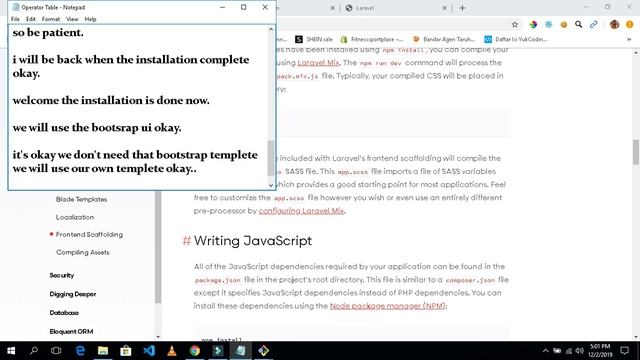
Task: Launch Microsoft Edge from the taskbar
Action: click(80, 351)
